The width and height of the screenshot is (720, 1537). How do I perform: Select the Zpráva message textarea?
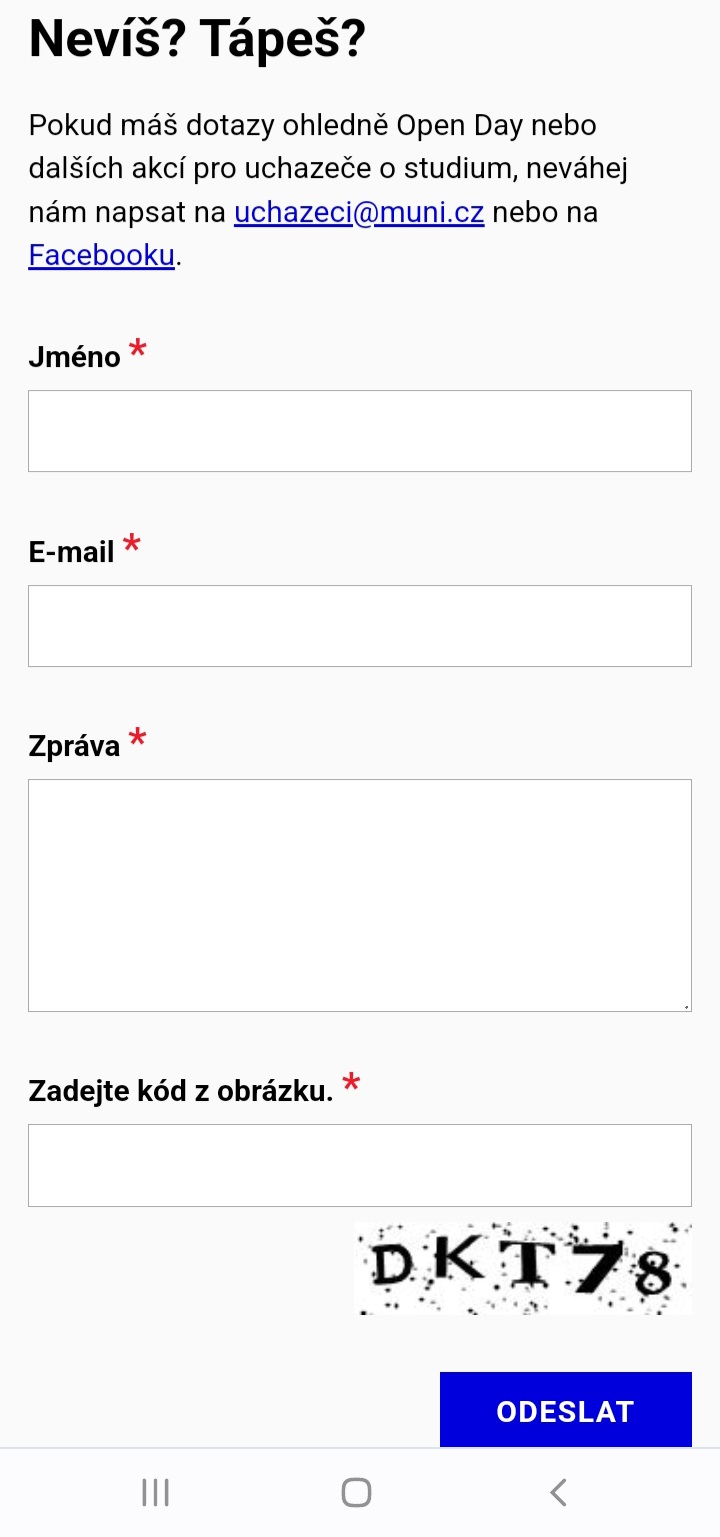pyautogui.click(x=360, y=895)
